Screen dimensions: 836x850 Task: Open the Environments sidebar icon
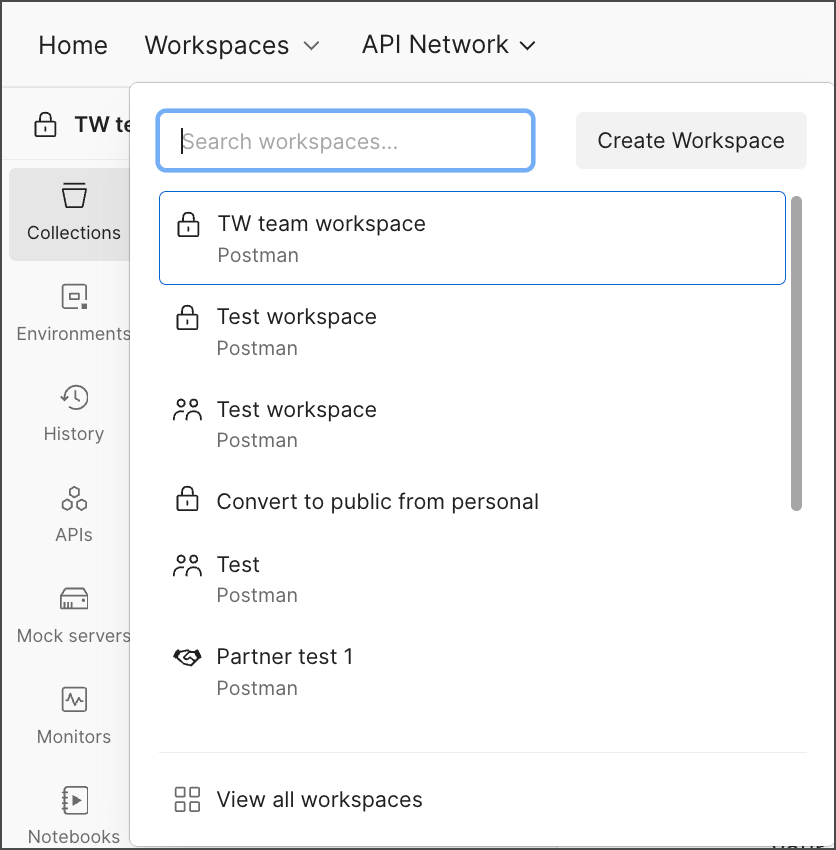click(73, 312)
